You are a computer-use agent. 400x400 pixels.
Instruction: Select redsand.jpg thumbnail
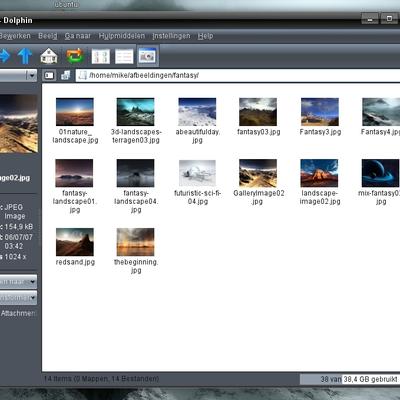(75, 242)
